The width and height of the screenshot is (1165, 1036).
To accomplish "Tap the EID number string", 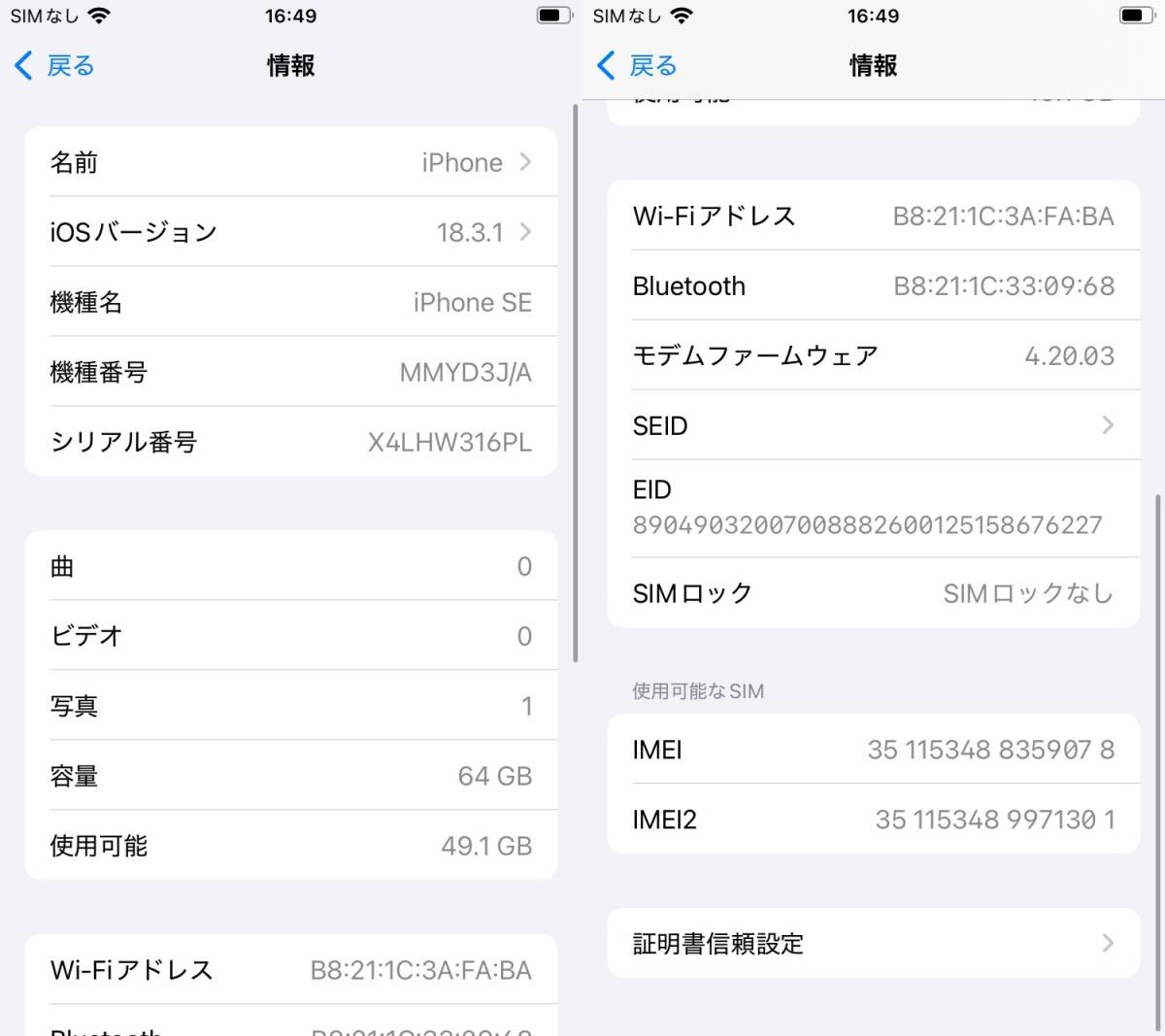I will coord(868,525).
